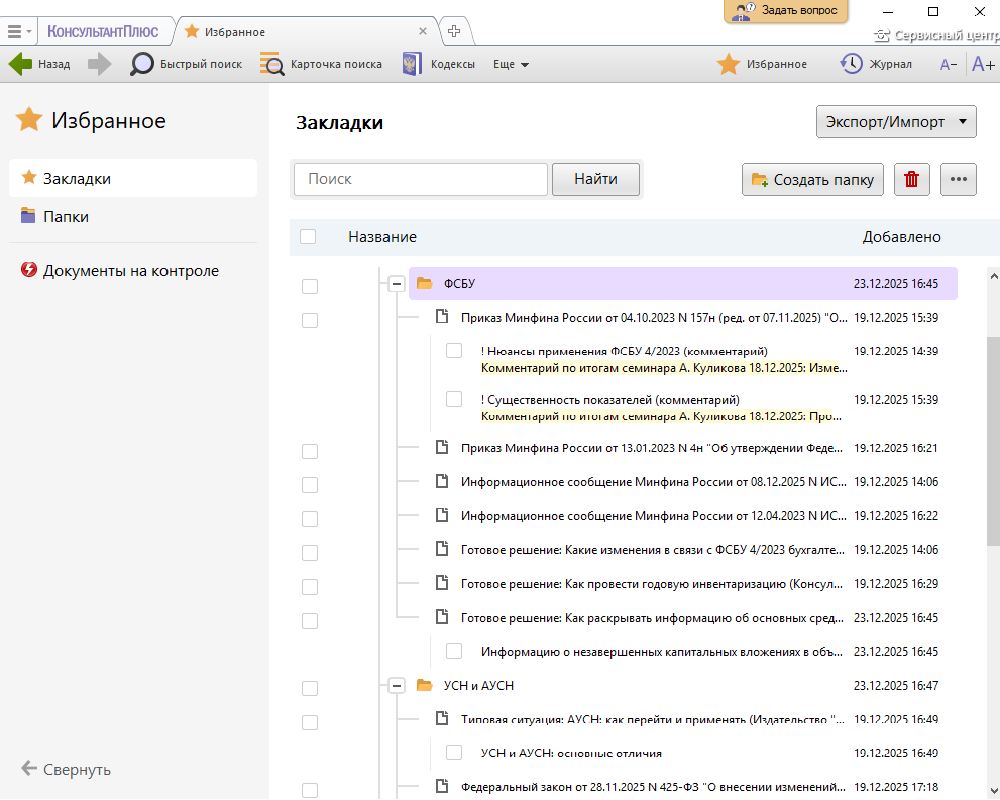Tick the select-all checkbox in header

[x=308, y=237]
